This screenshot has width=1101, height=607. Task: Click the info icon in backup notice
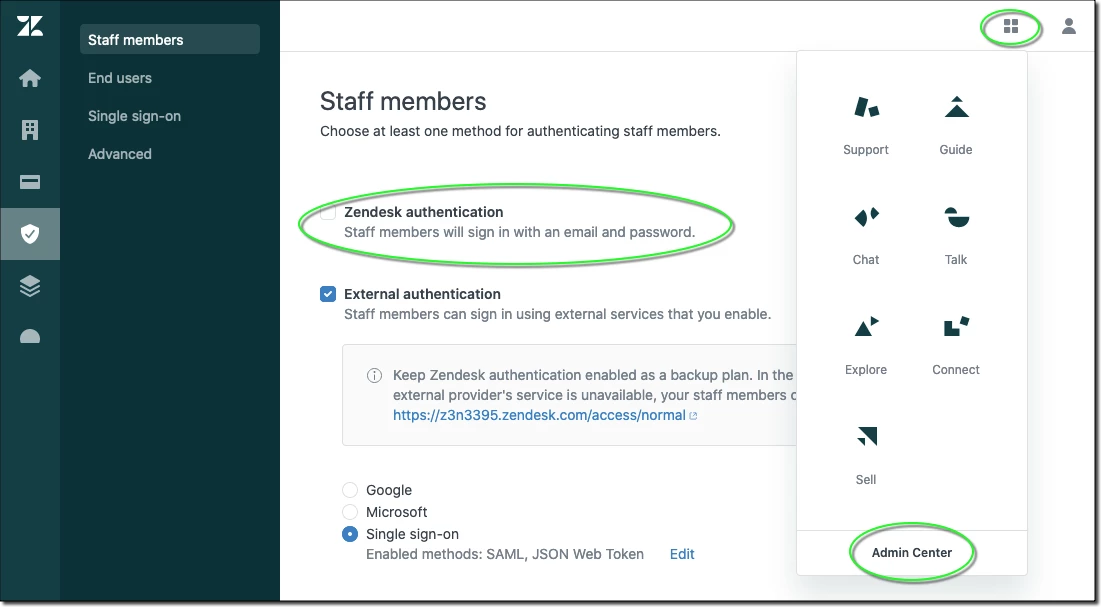pyautogui.click(x=374, y=375)
